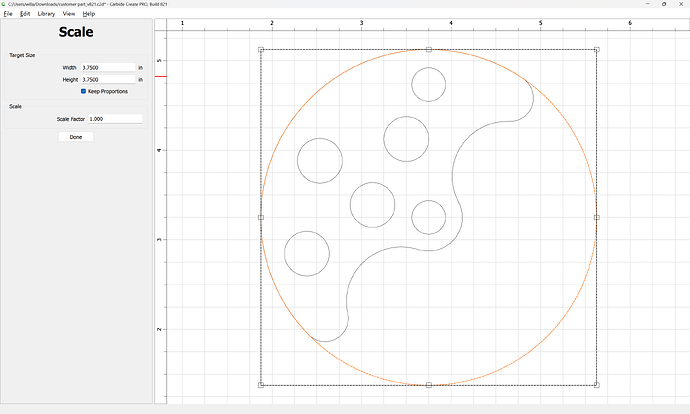Click the bottom-left selection handle
Viewport: 690px width, 414px height.
coord(261,385)
